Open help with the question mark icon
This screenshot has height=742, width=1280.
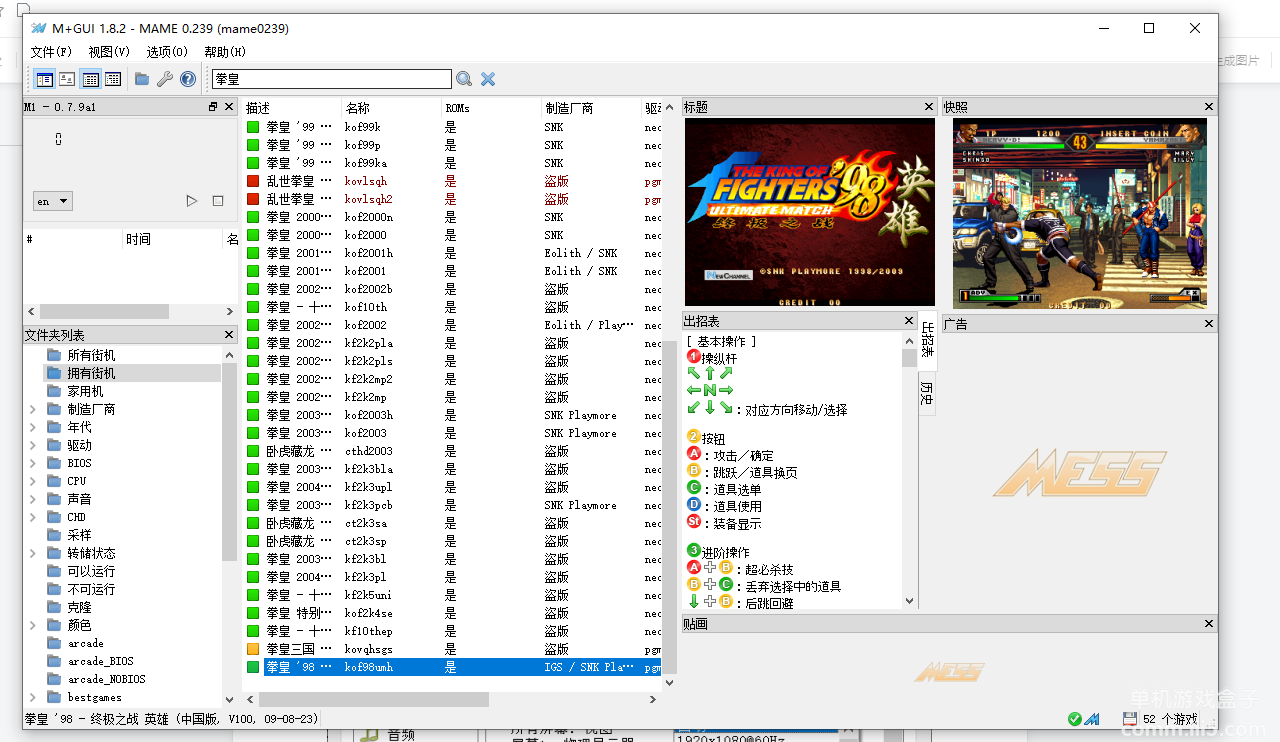[x=188, y=79]
